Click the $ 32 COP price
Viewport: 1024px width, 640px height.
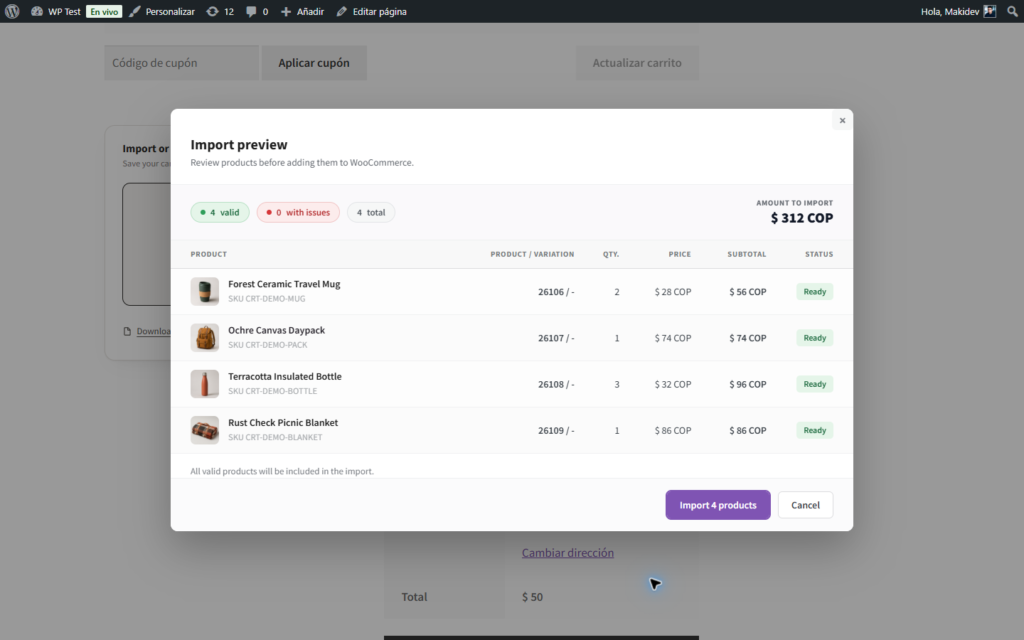673,385
